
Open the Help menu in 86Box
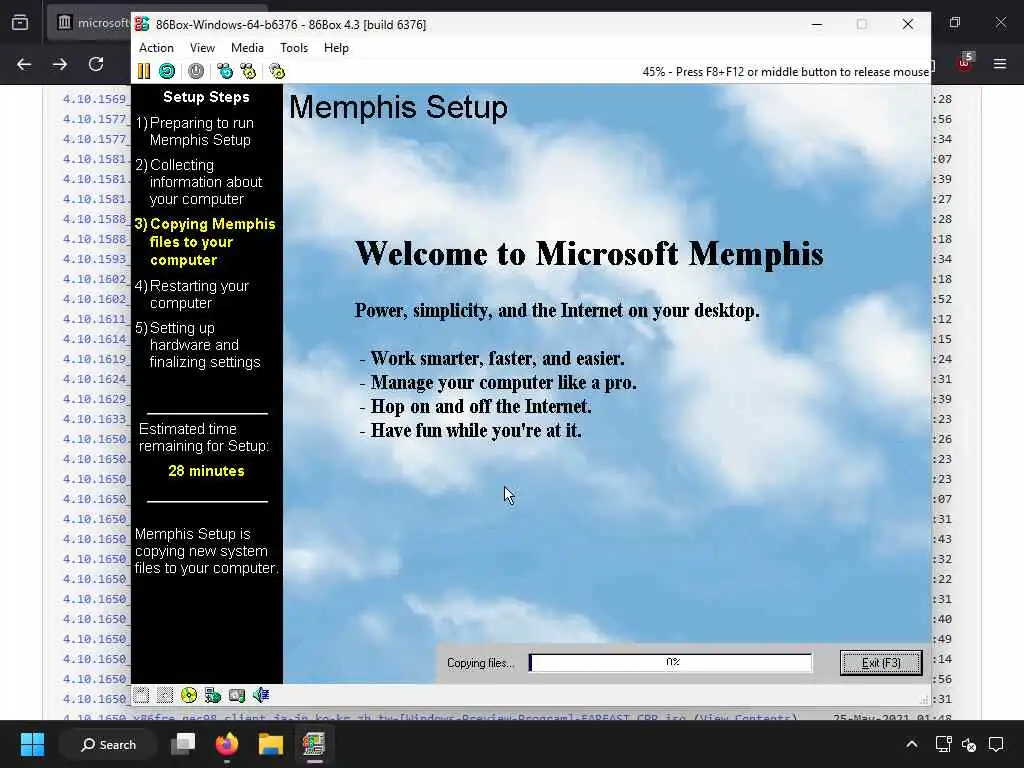pyautogui.click(x=336, y=48)
